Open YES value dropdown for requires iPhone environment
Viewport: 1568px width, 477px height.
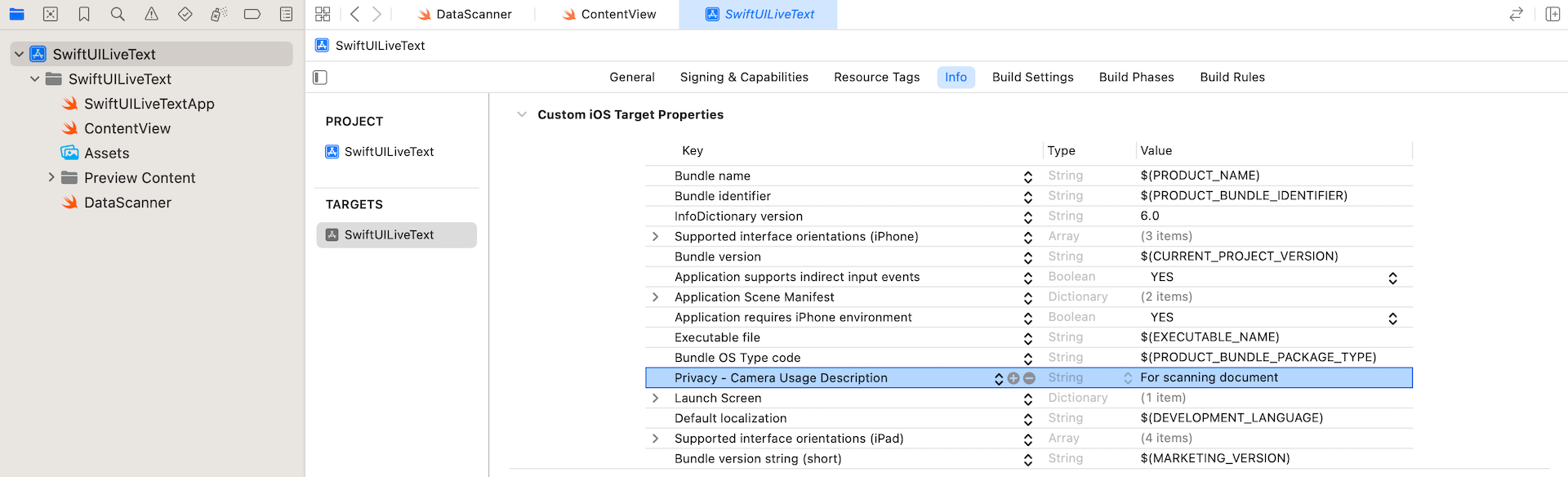click(1392, 318)
